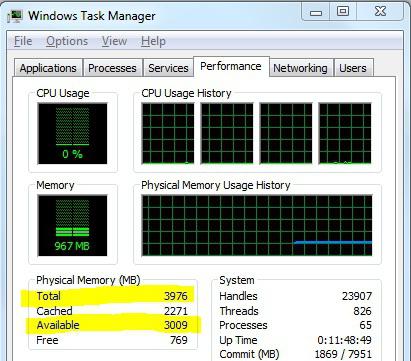The width and height of the screenshot is (411, 361).
Task: Click the fourth CPU Usage History graph
Action: (345, 133)
